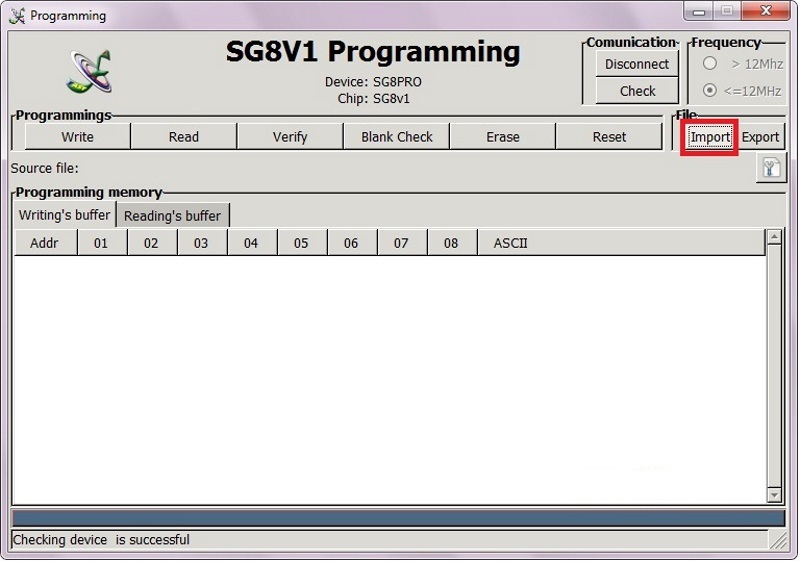Export the buffer to file

click(760, 137)
